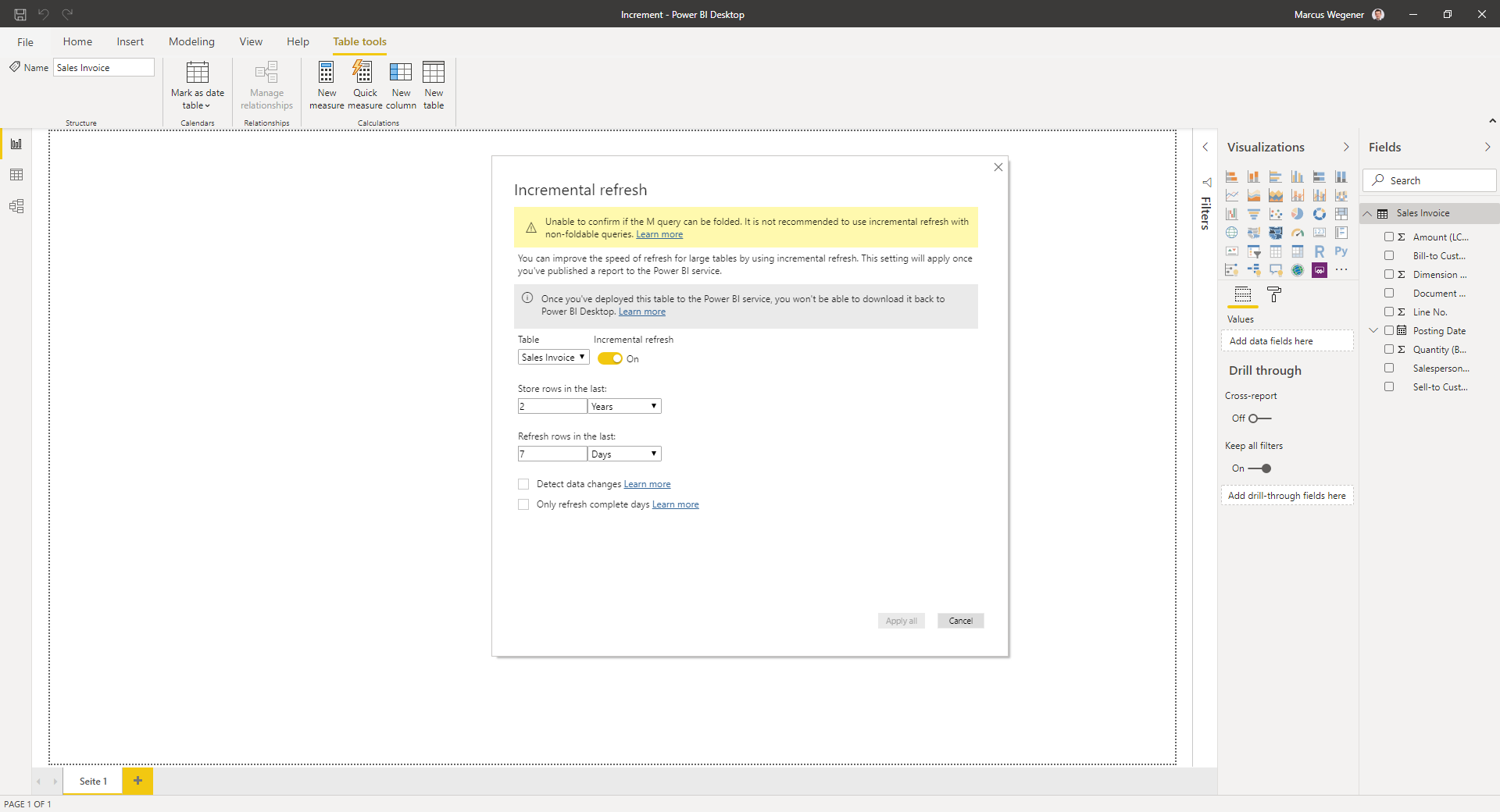Check the Amount (LC... field
This screenshot has height=812, width=1500.
coord(1389,237)
